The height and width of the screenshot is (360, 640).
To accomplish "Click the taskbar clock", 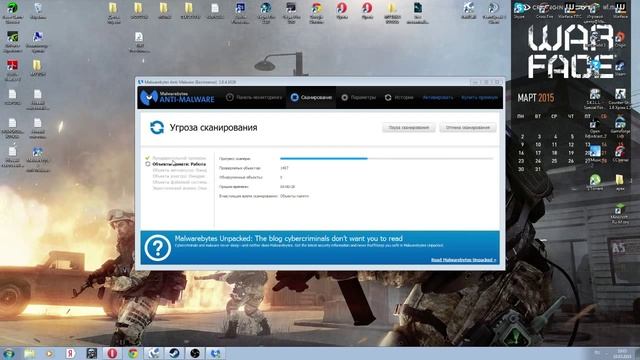I will [x=622, y=353].
